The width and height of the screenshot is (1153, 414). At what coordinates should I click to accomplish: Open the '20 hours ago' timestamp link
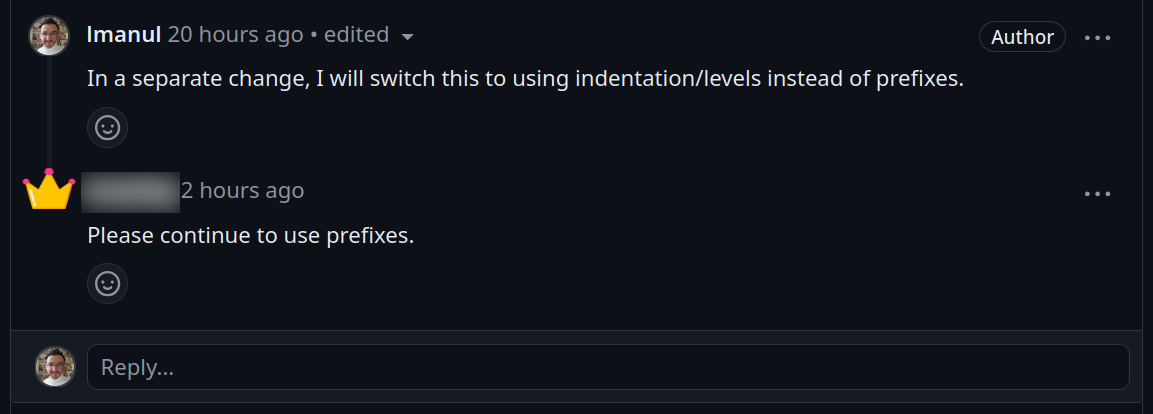point(235,35)
